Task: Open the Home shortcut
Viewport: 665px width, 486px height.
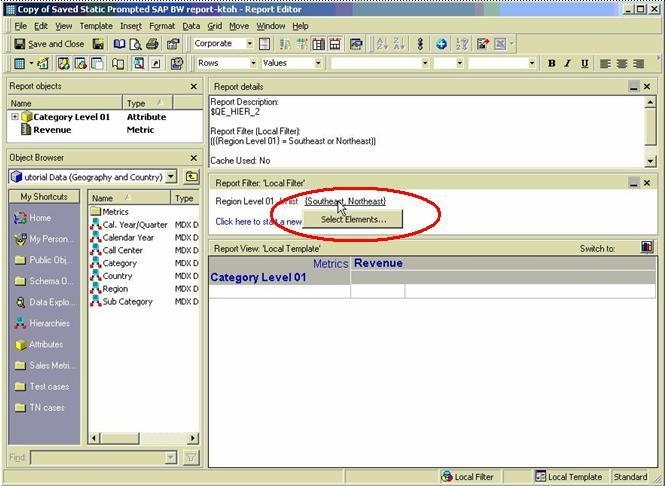Action: point(39,218)
